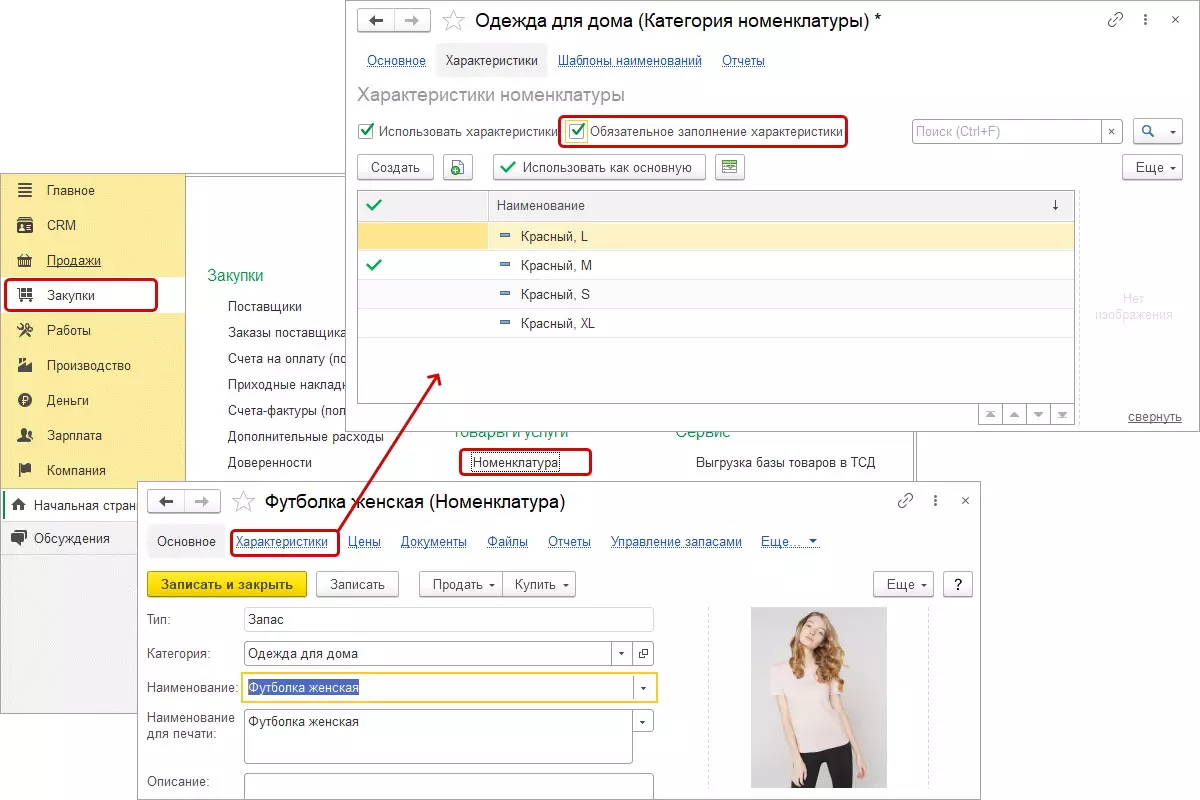Open the Категория field's open-form icon

643,654
